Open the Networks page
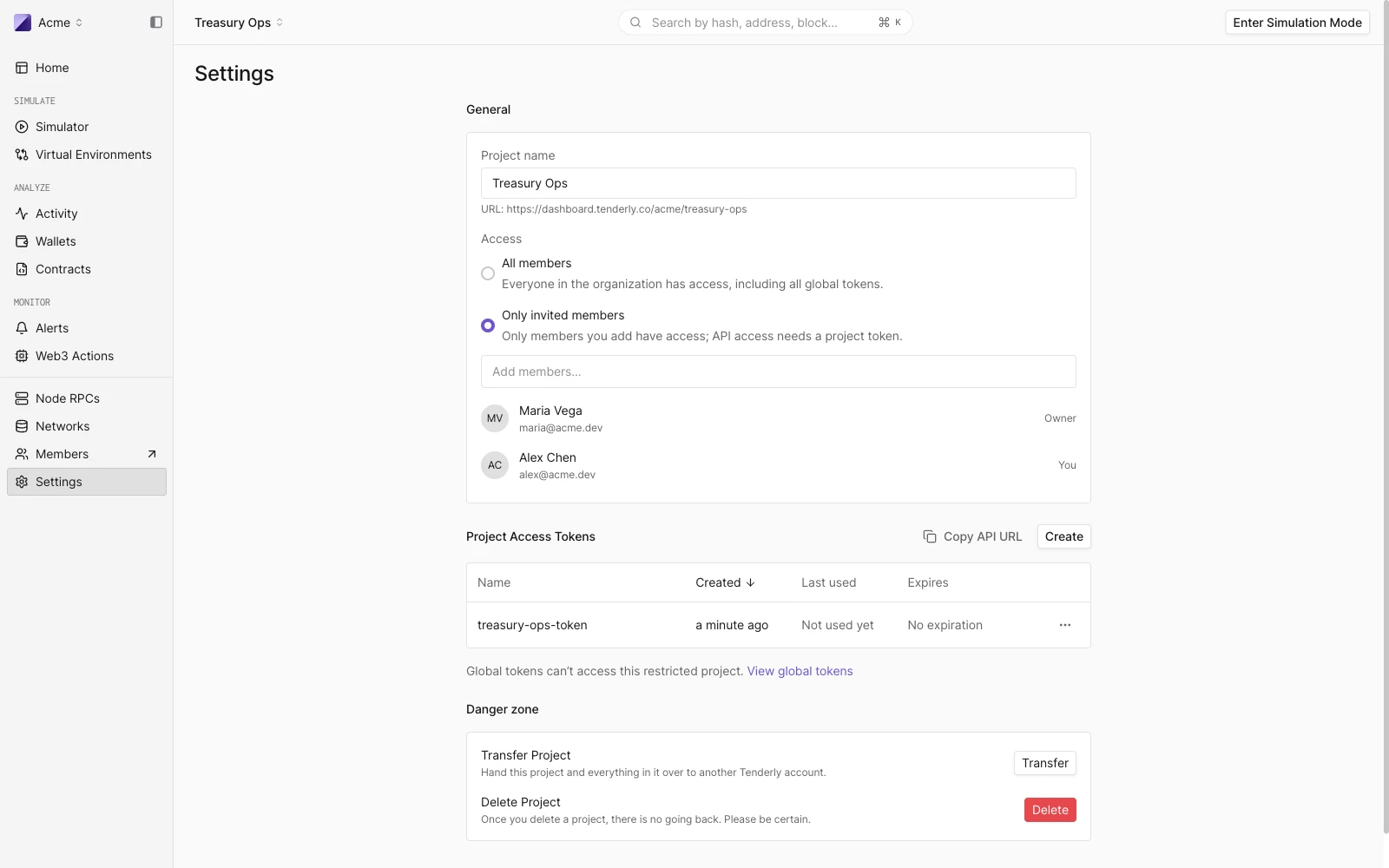Viewport: 1389px width, 868px height. [87, 426]
